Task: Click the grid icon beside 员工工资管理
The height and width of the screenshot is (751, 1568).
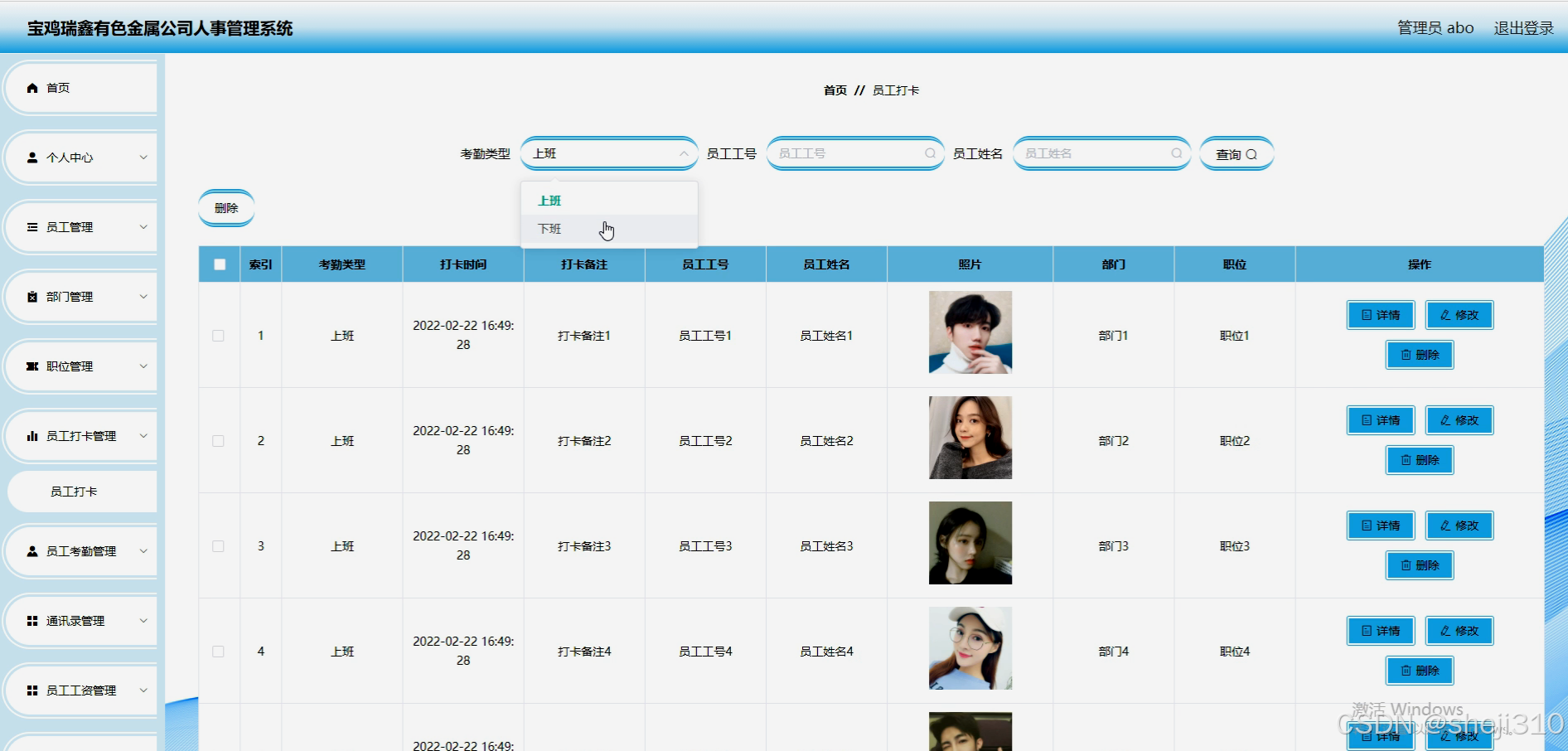Action: (x=32, y=690)
